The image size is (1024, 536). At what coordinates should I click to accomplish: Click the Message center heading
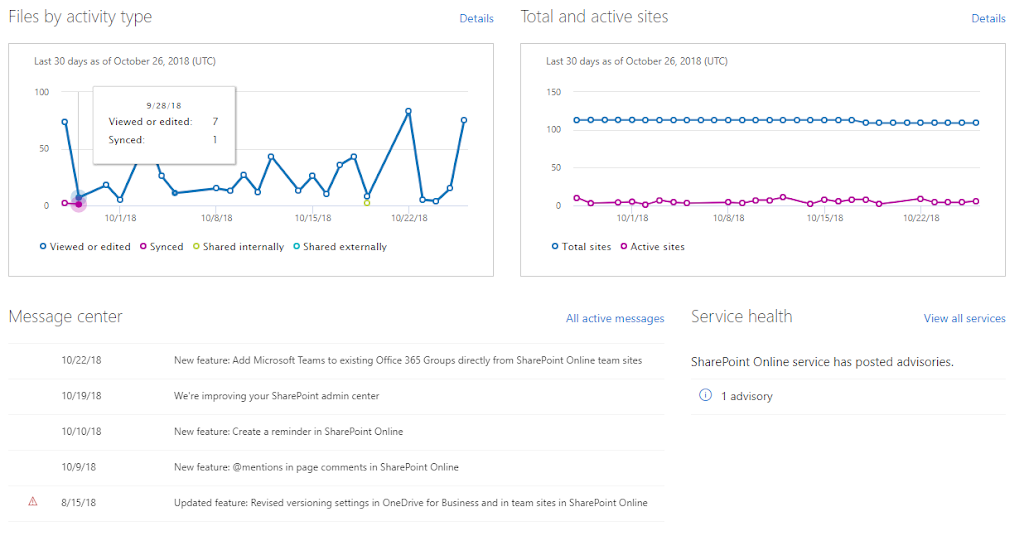(x=65, y=317)
